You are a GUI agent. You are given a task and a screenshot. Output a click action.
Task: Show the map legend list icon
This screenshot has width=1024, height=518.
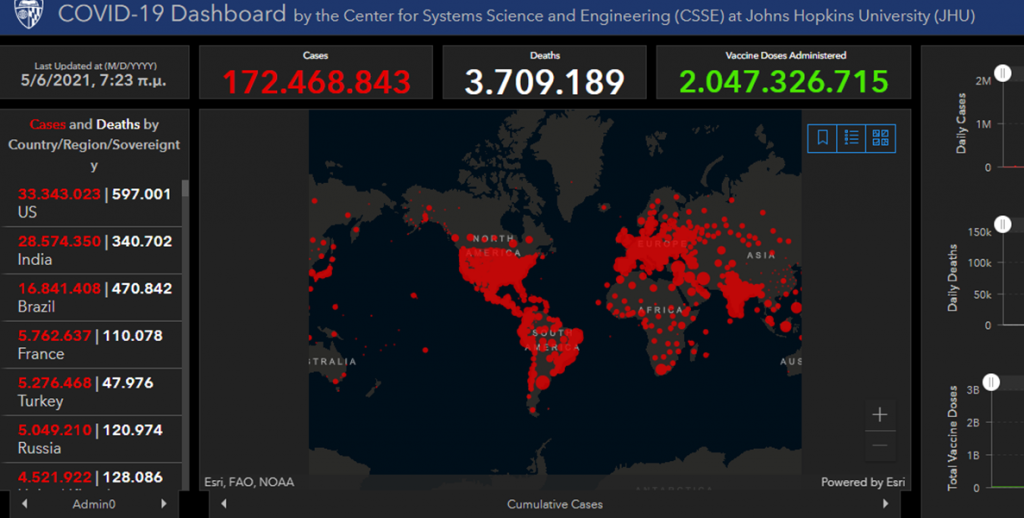coord(852,138)
